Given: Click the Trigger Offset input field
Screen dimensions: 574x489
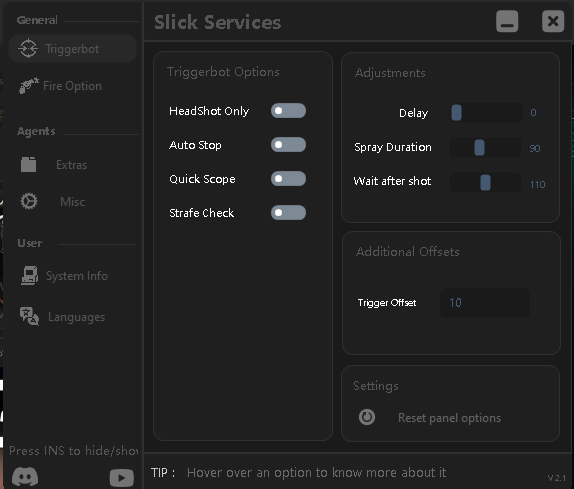Looking at the screenshot, I should [485, 303].
